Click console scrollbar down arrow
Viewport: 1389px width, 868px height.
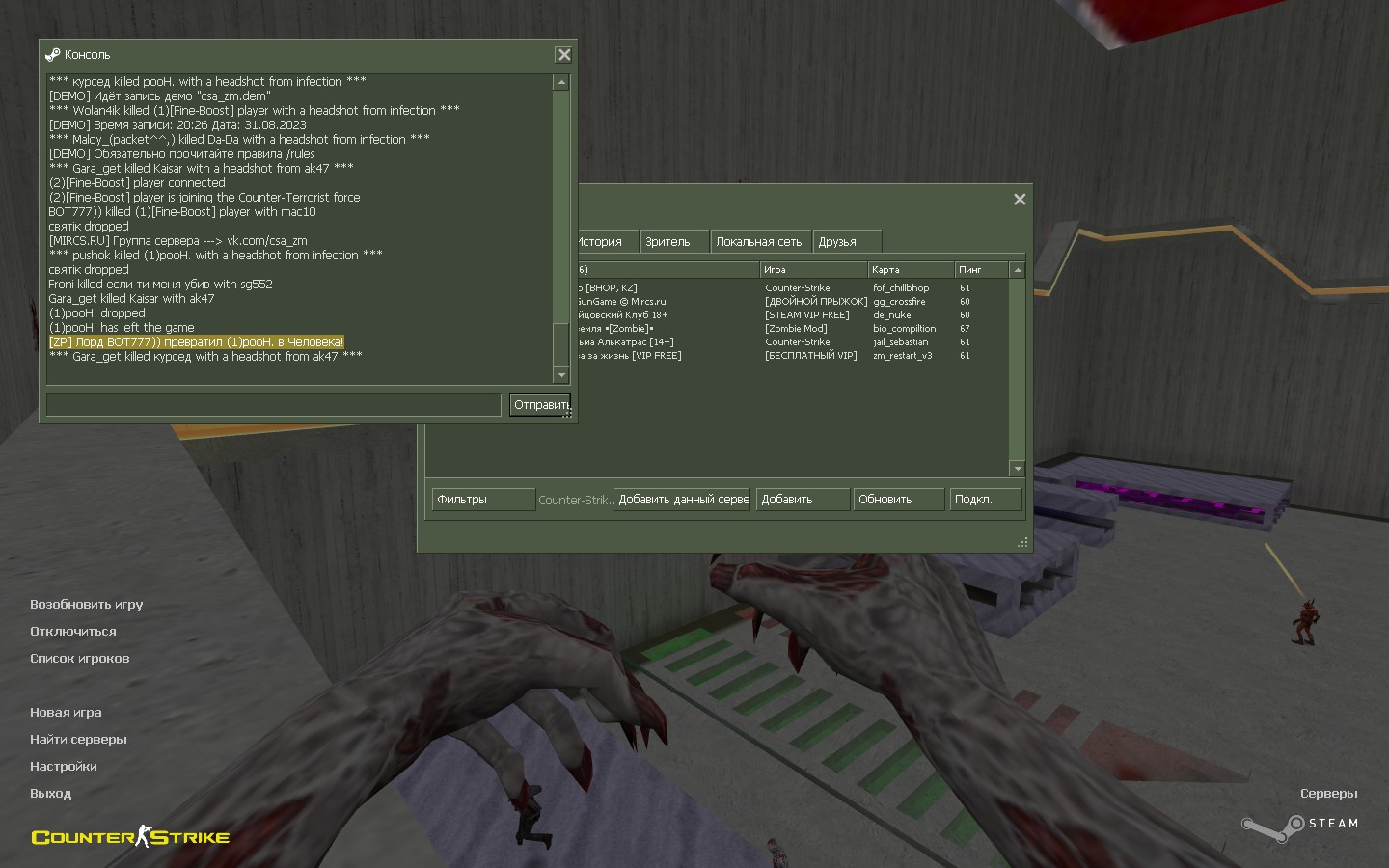561,375
